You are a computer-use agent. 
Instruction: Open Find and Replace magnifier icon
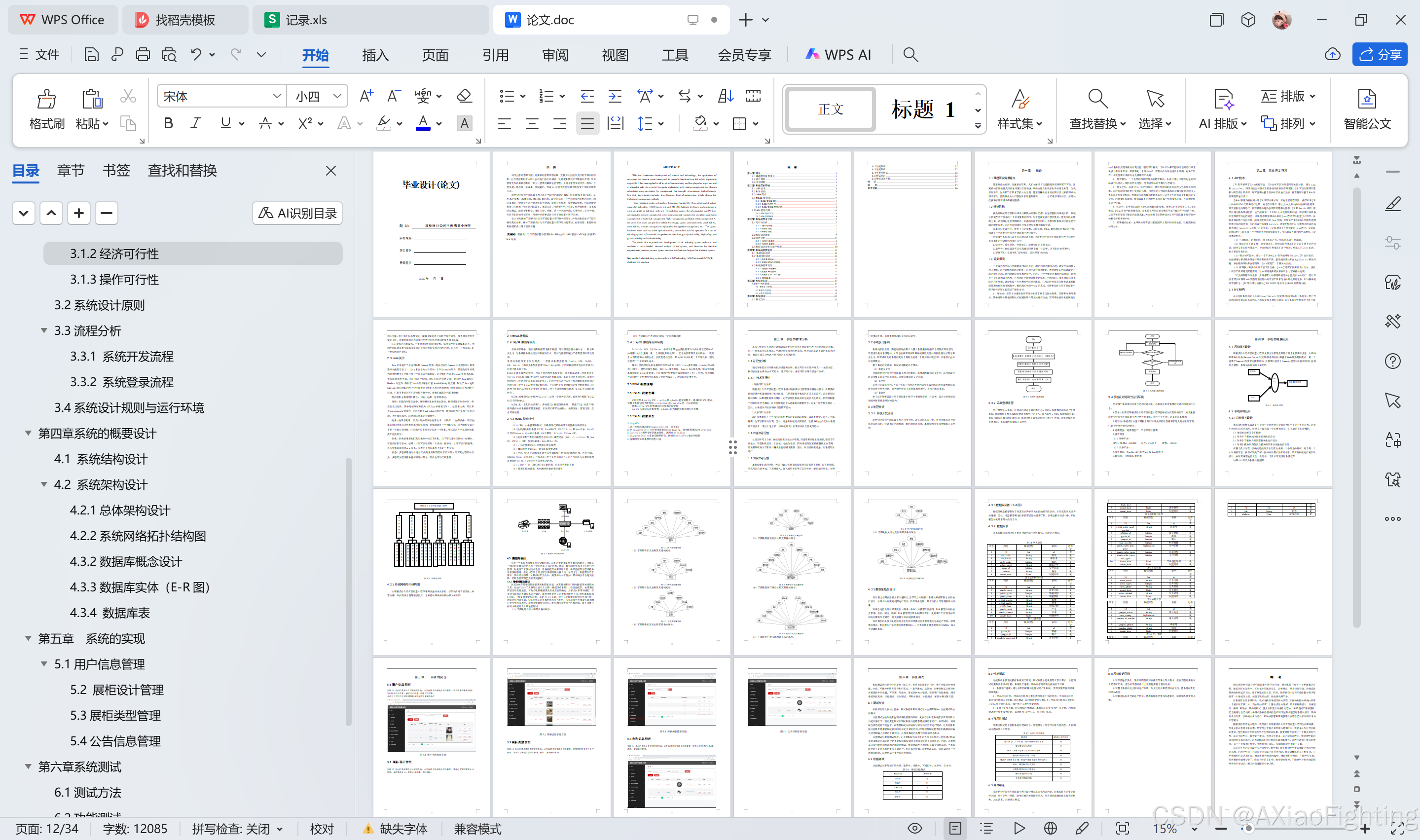pyautogui.click(x=1097, y=99)
